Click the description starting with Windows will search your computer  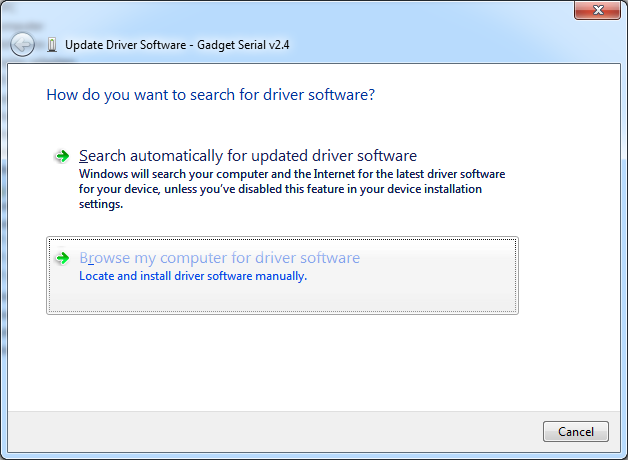(x=292, y=189)
